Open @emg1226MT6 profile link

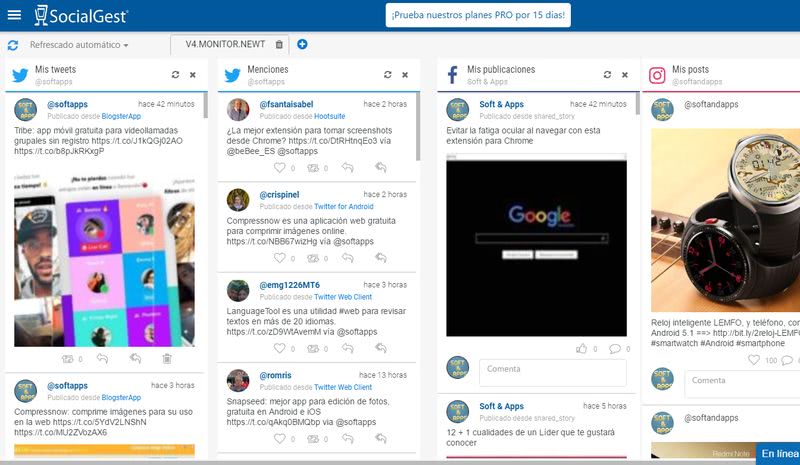289,285
